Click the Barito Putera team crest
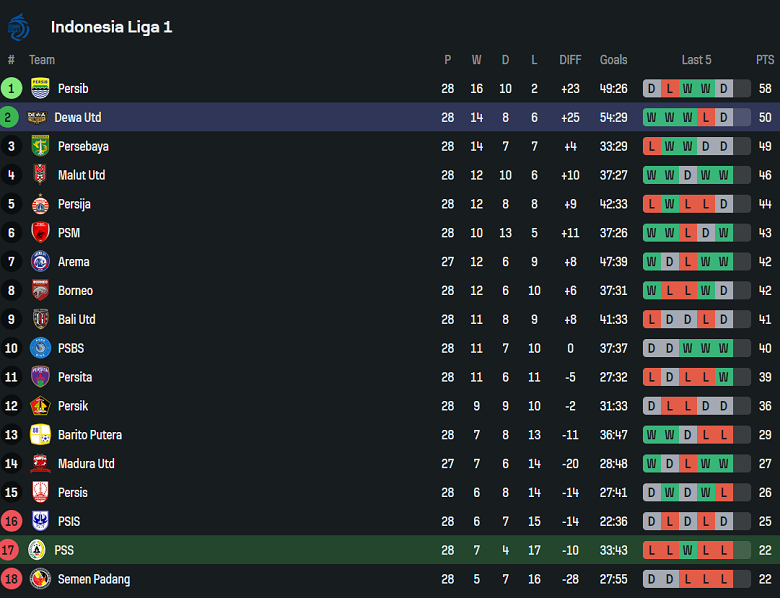The image size is (780, 598). (x=40, y=435)
